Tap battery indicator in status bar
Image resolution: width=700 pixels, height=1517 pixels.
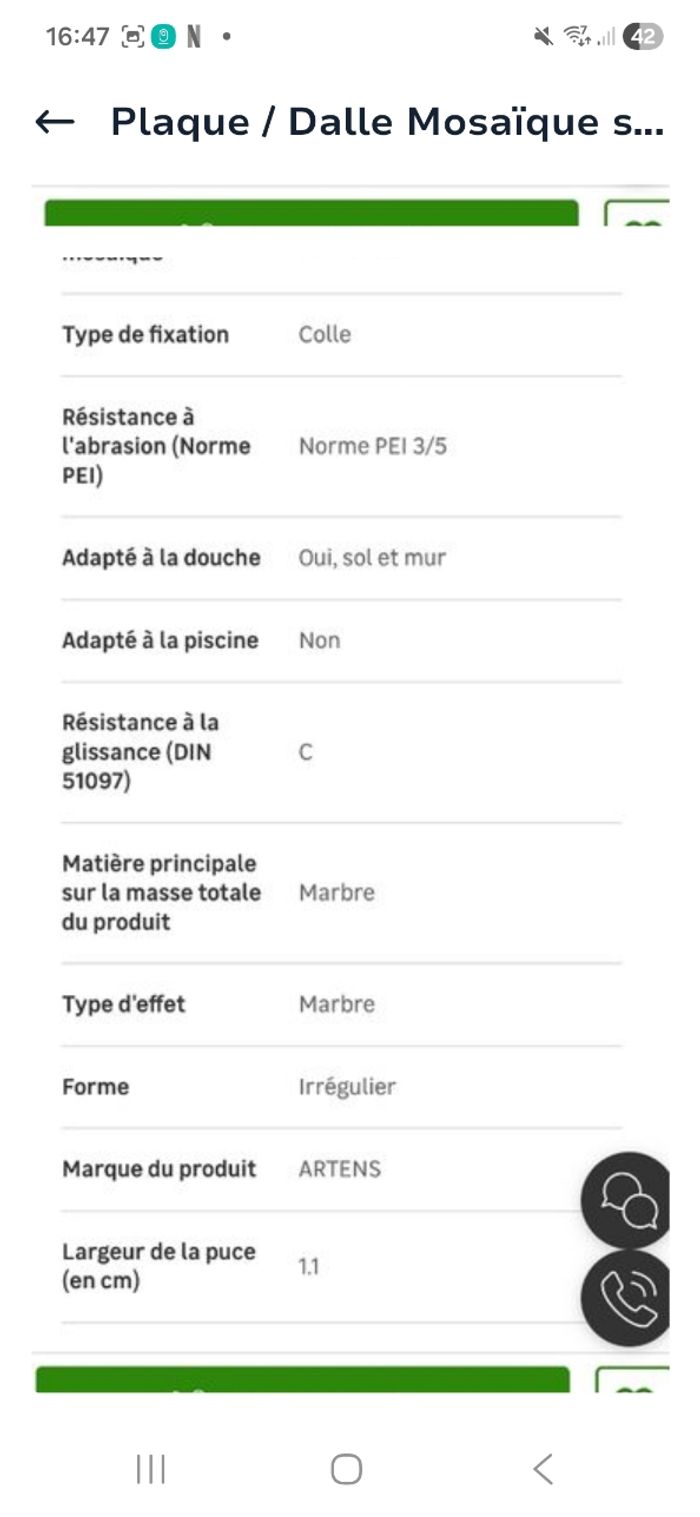(643, 37)
